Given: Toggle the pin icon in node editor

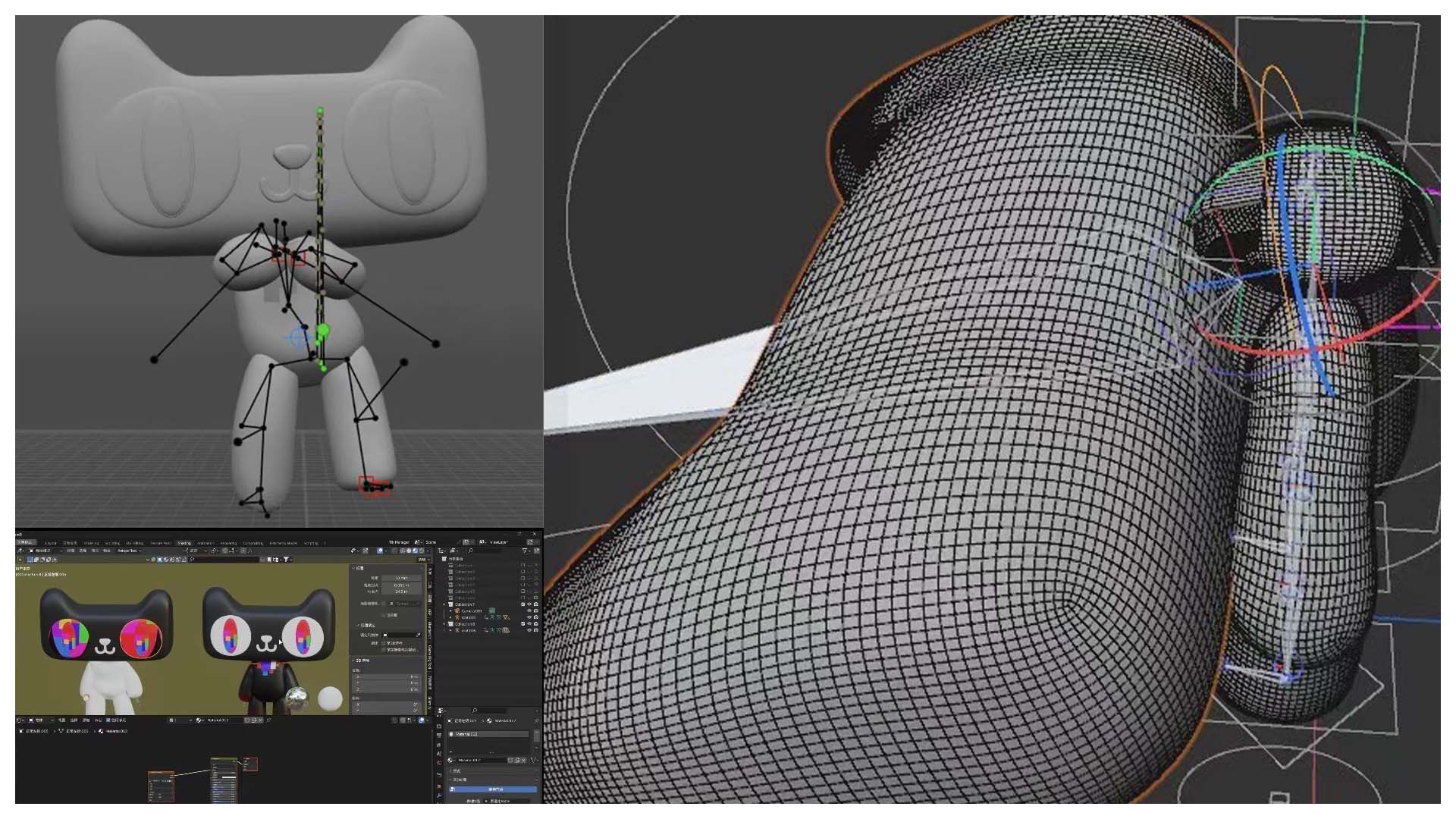Looking at the screenshot, I should [268, 720].
